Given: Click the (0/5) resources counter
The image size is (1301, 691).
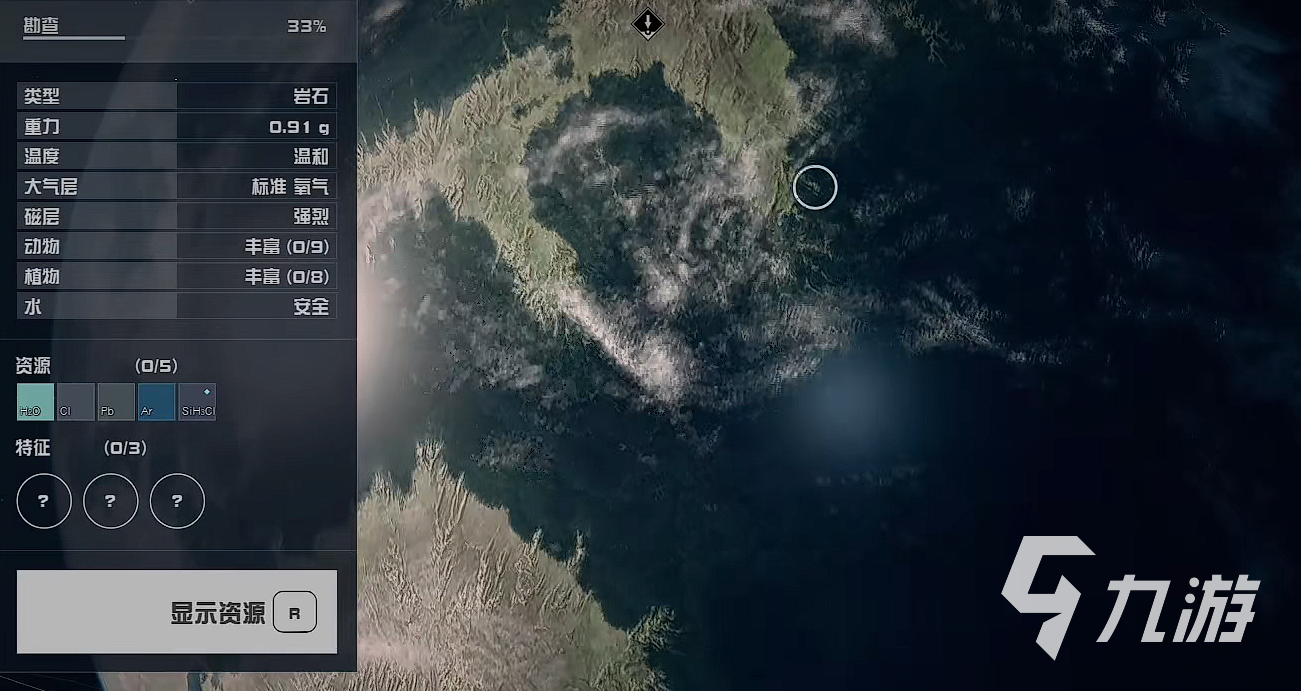Looking at the screenshot, I should click(156, 366).
